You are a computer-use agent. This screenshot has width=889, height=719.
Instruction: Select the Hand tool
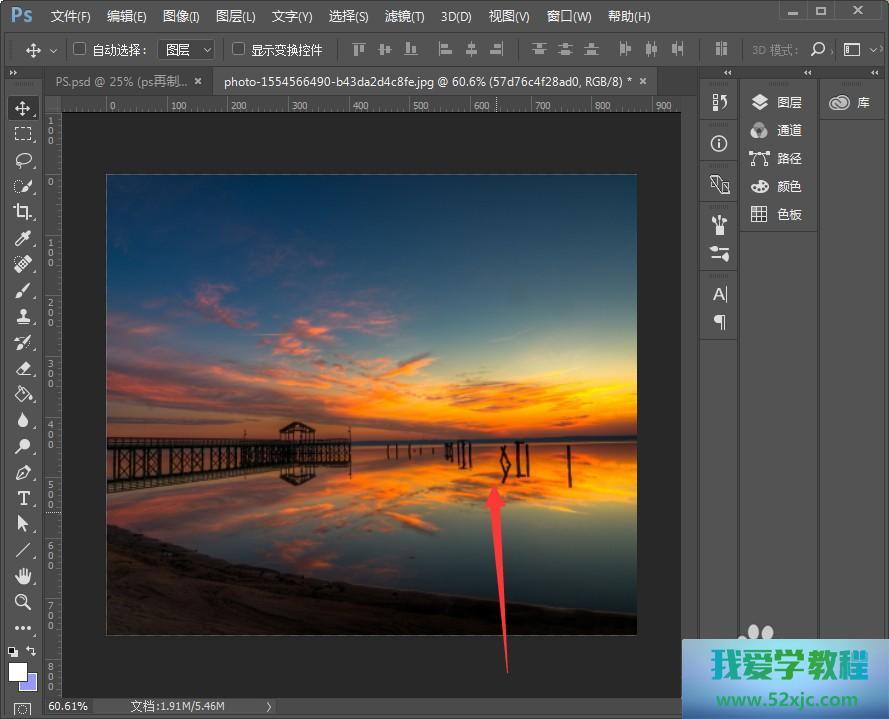(23, 576)
